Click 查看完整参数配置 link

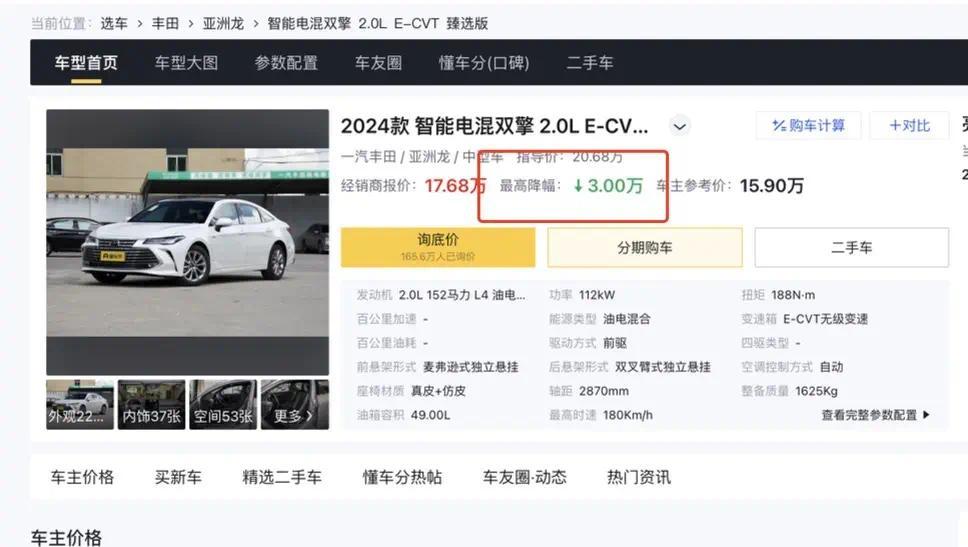click(x=869, y=415)
